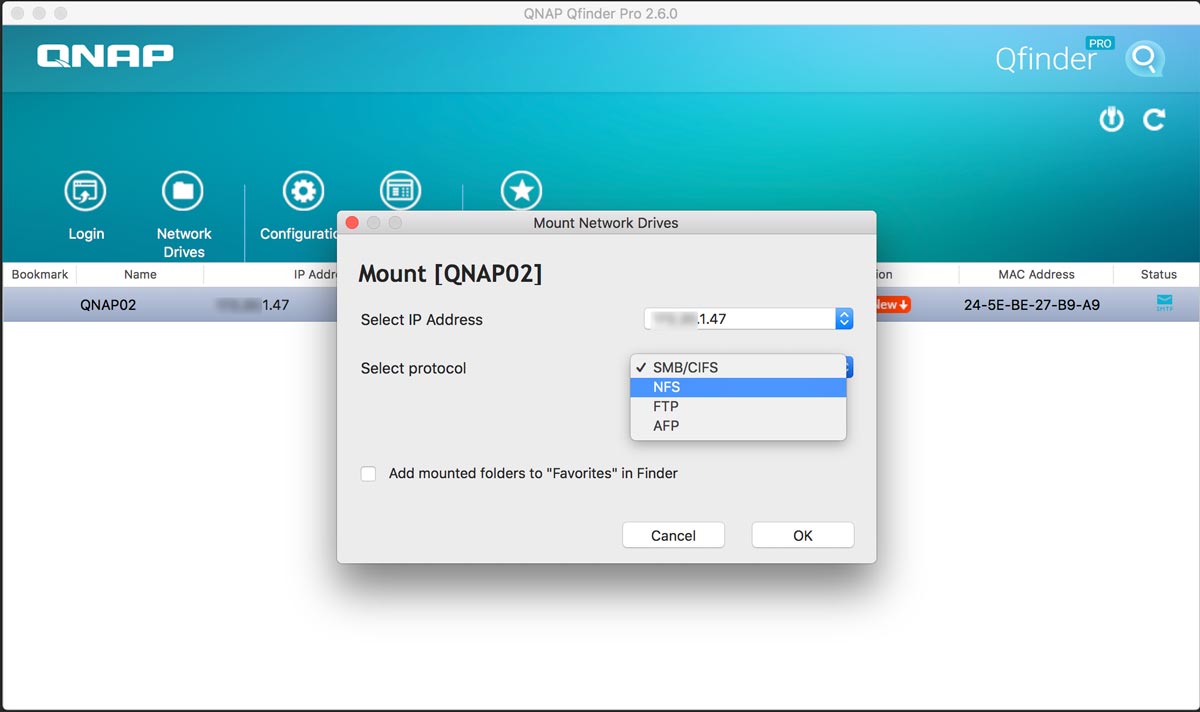
Task: Click the star Bookmark toolbar icon
Action: pos(520,191)
